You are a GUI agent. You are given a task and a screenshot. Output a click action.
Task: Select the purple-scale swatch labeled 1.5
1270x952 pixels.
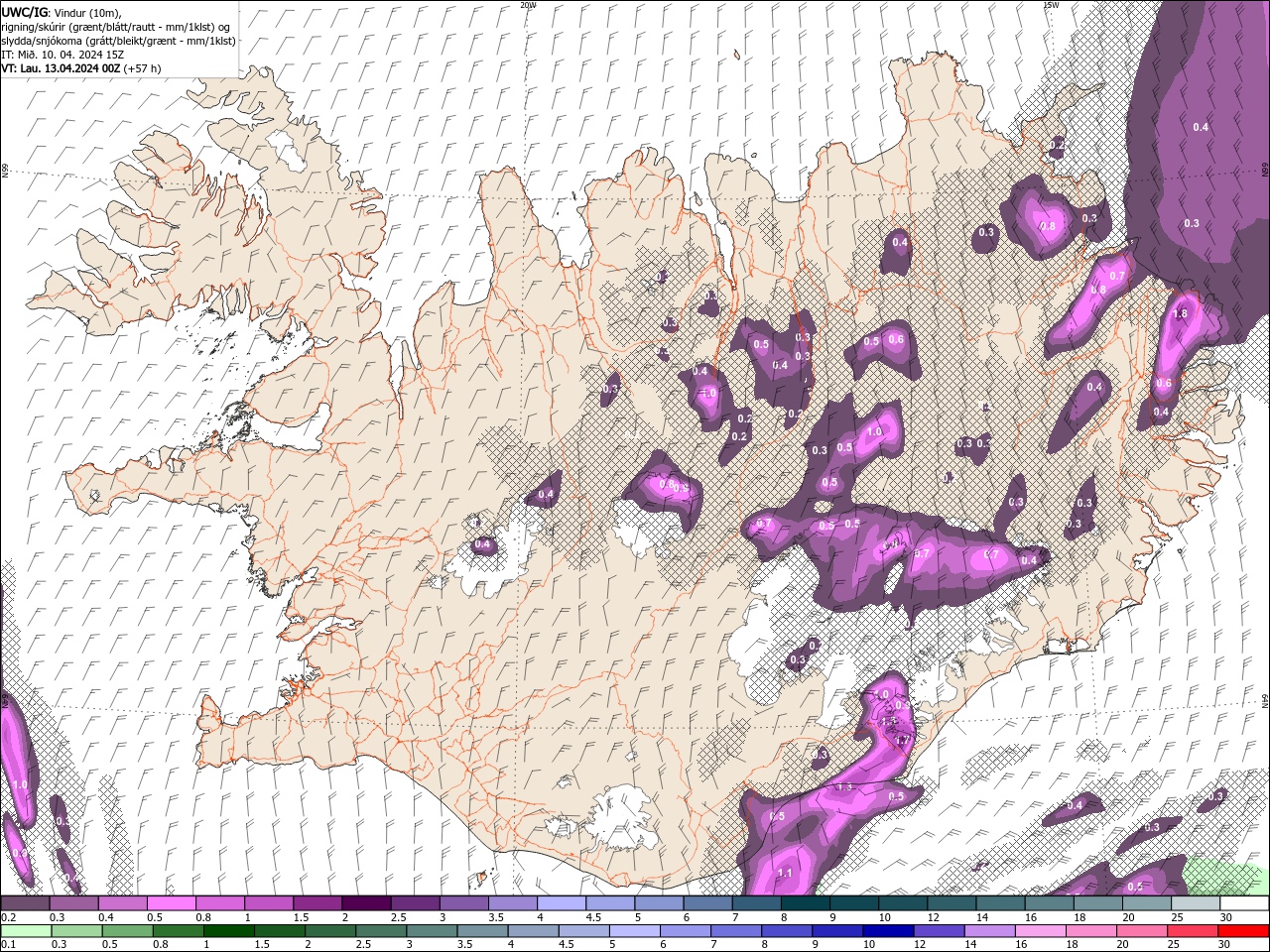click(x=317, y=903)
